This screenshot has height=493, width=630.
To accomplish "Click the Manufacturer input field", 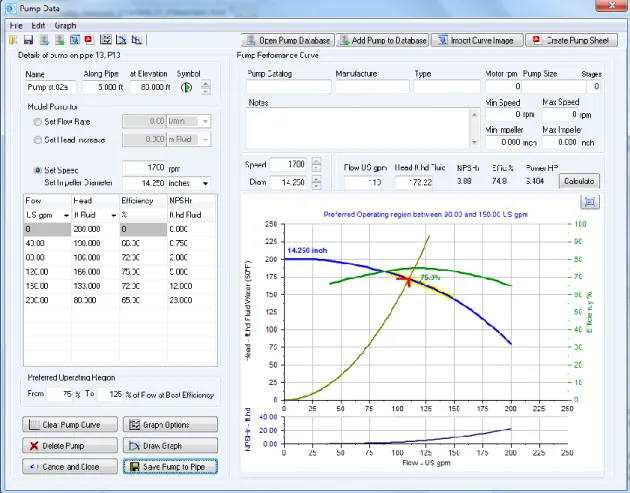I will click(372, 87).
